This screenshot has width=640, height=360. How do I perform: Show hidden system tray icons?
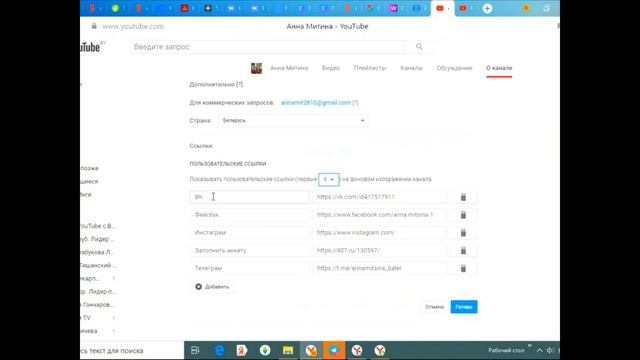[x=540, y=350]
